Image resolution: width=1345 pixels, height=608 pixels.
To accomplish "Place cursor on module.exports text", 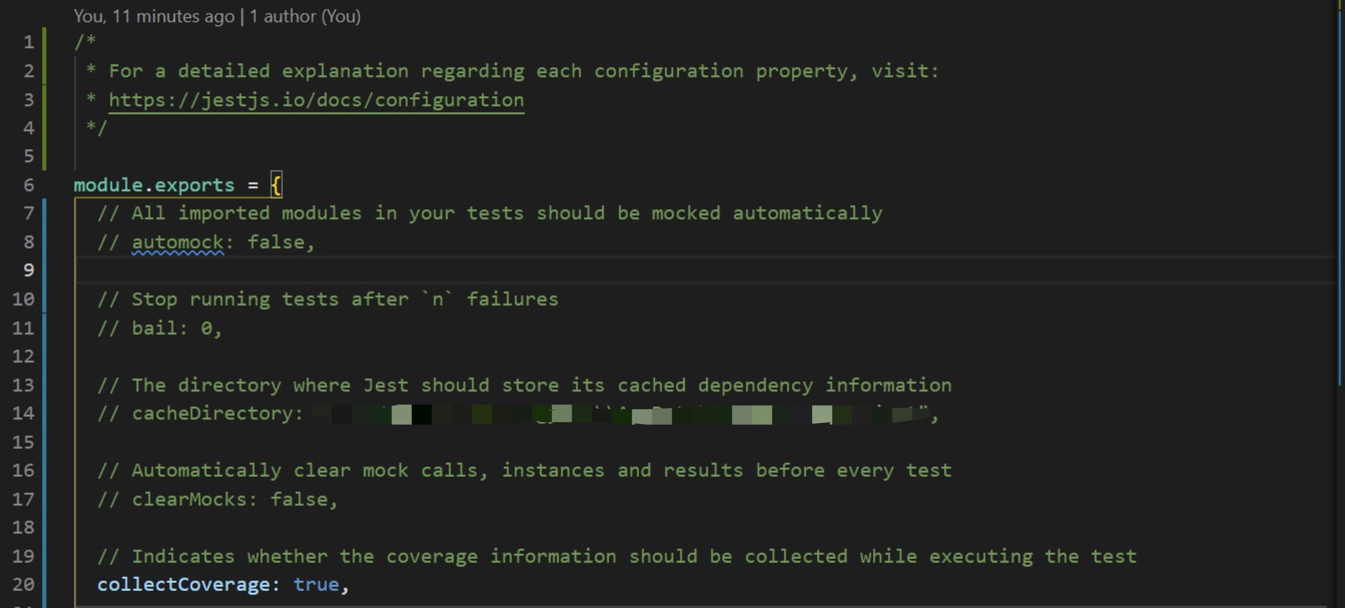I will (x=154, y=185).
